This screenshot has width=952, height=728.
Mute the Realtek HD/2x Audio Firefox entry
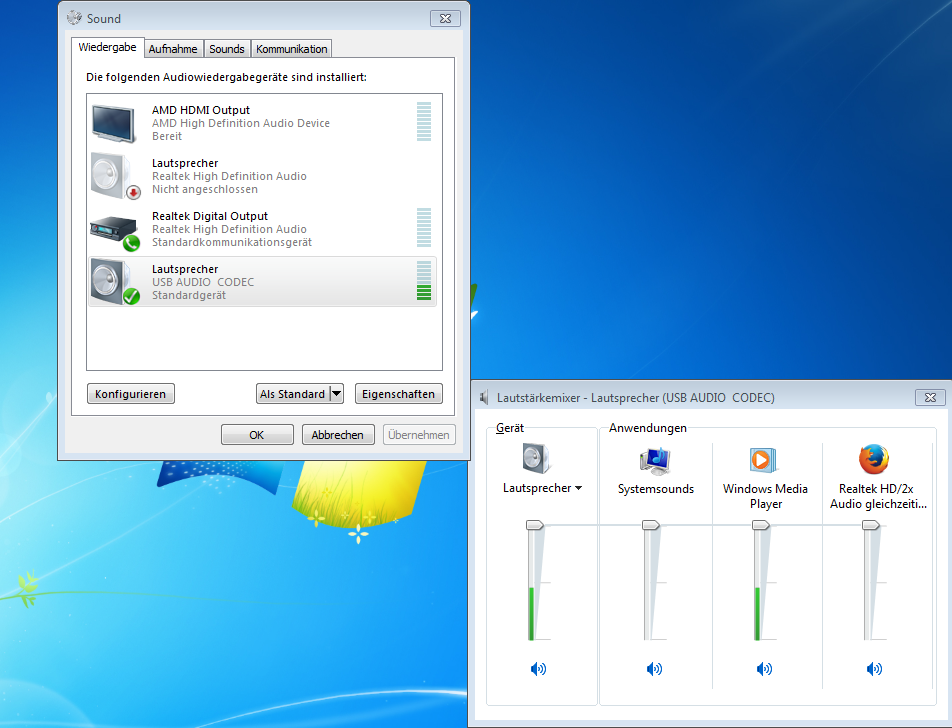pyautogui.click(x=874, y=669)
